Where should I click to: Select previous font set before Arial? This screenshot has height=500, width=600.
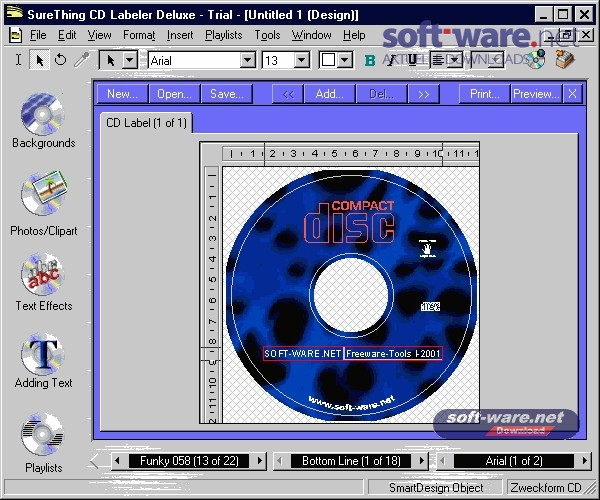tap(443, 461)
